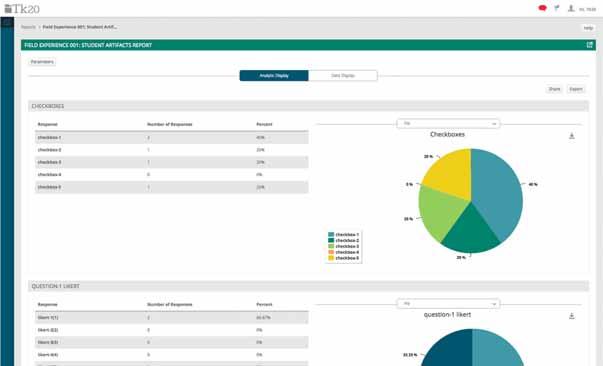Select the likert-2(2) table row
This screenshot has height=366, width=603.
172,330
